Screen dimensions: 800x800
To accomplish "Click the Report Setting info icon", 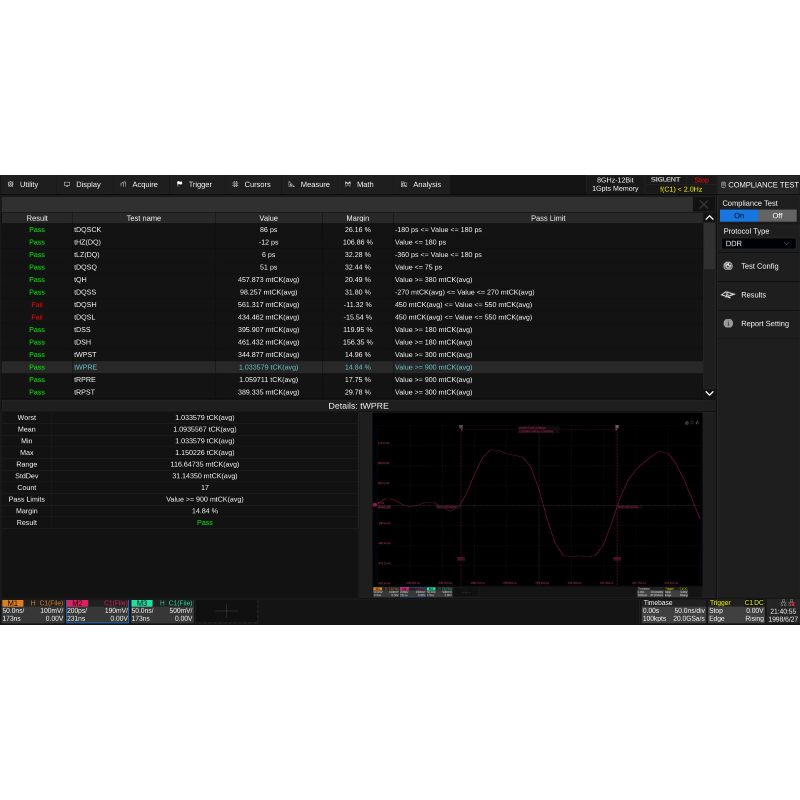I will (728, 324).
